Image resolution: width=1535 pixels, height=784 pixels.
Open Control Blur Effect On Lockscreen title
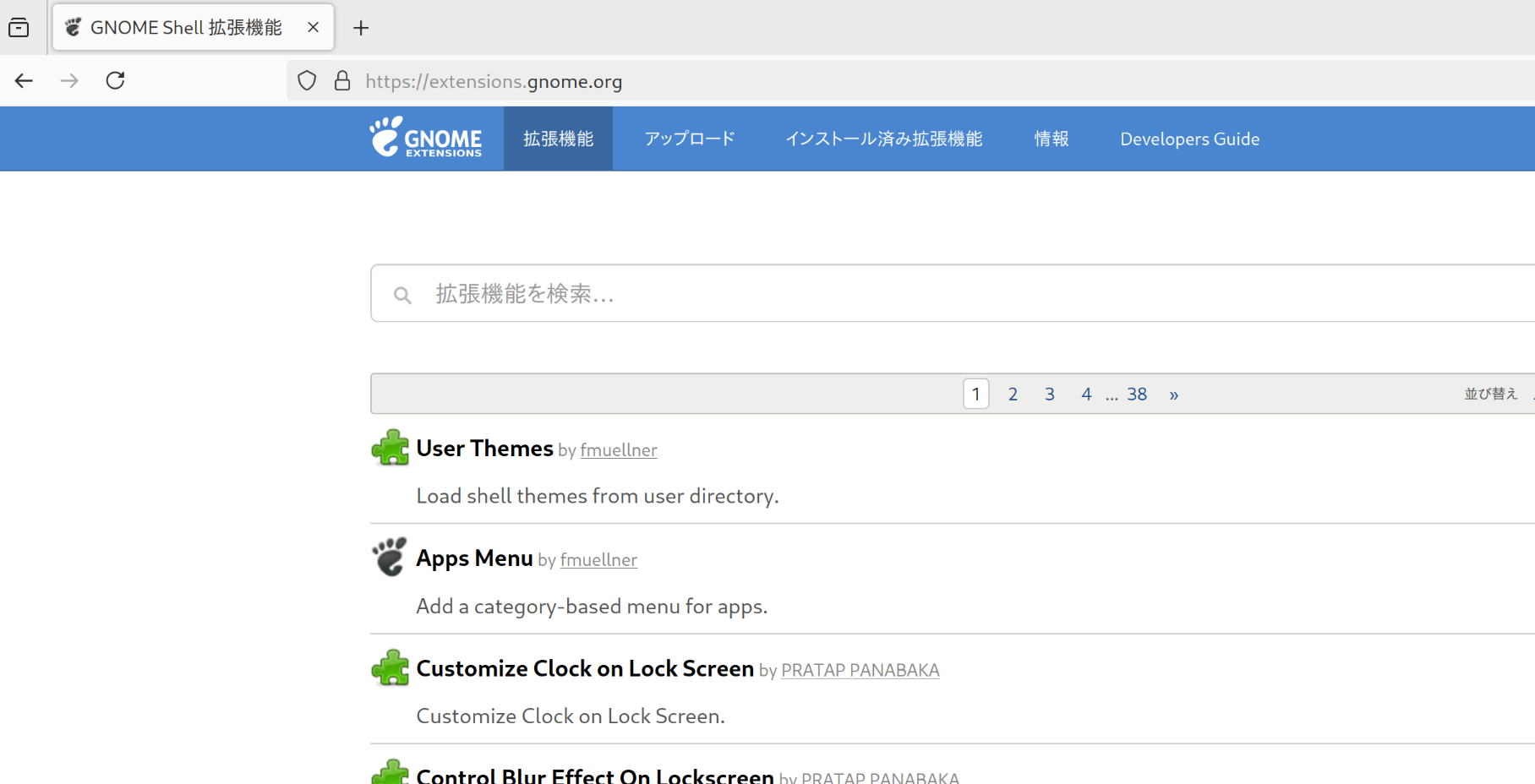[x=595, y=776]
